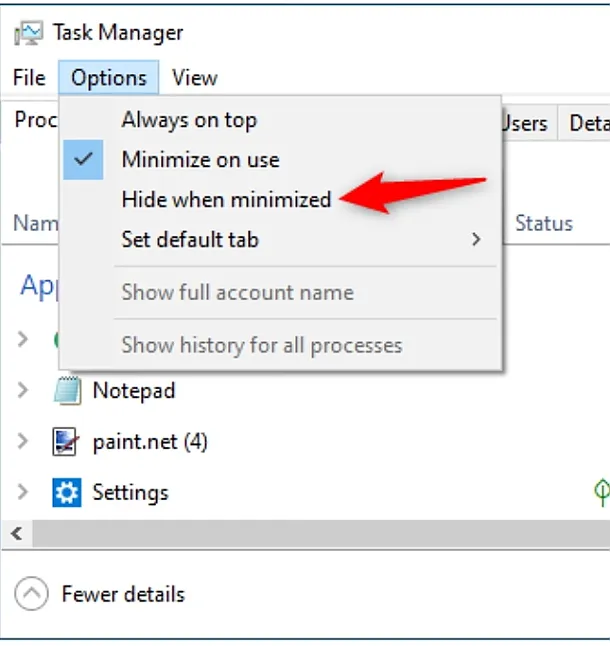Click the horizontal scrollbar left arrow
The width and height of the screenshot is (610, 646).
pyautogui.click(x=16, y=534)
